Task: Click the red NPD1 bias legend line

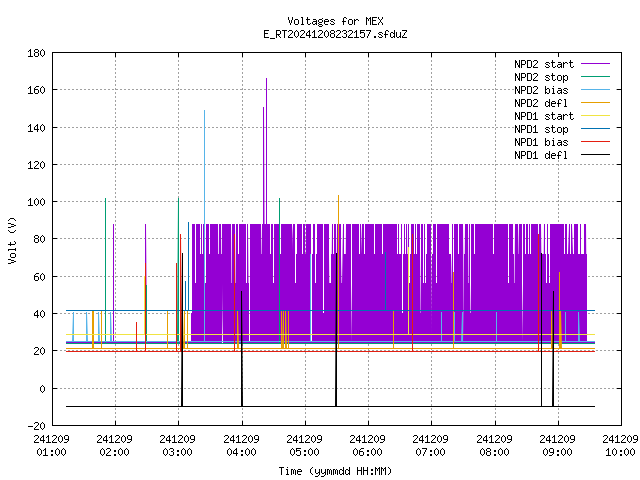Action: [595, 142]
